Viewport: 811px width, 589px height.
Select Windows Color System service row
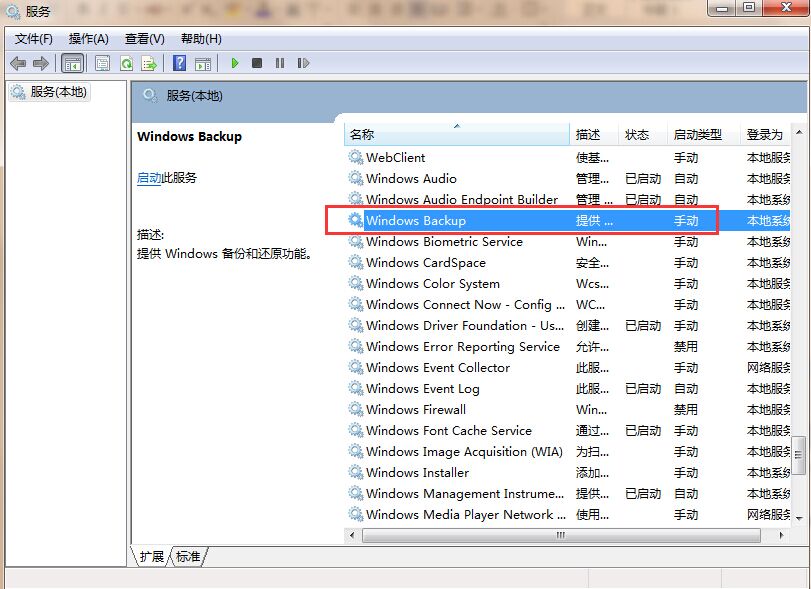pos(568,284)
